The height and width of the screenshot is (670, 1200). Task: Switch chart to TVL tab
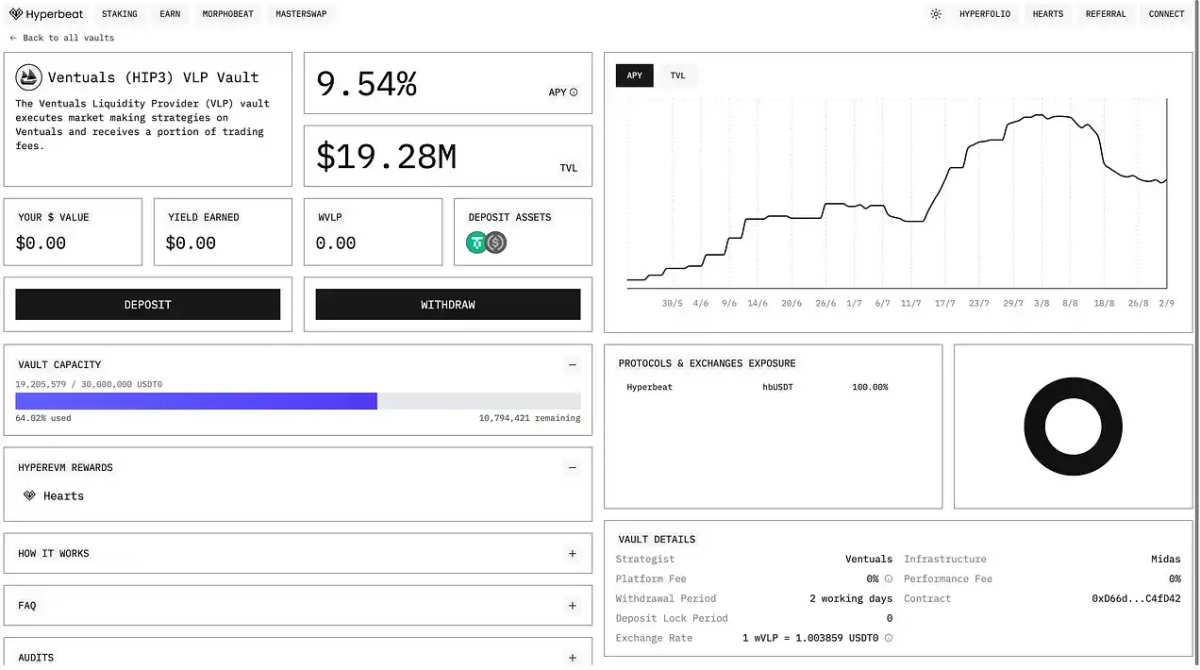pyautogui.click(x=678, y=74)
